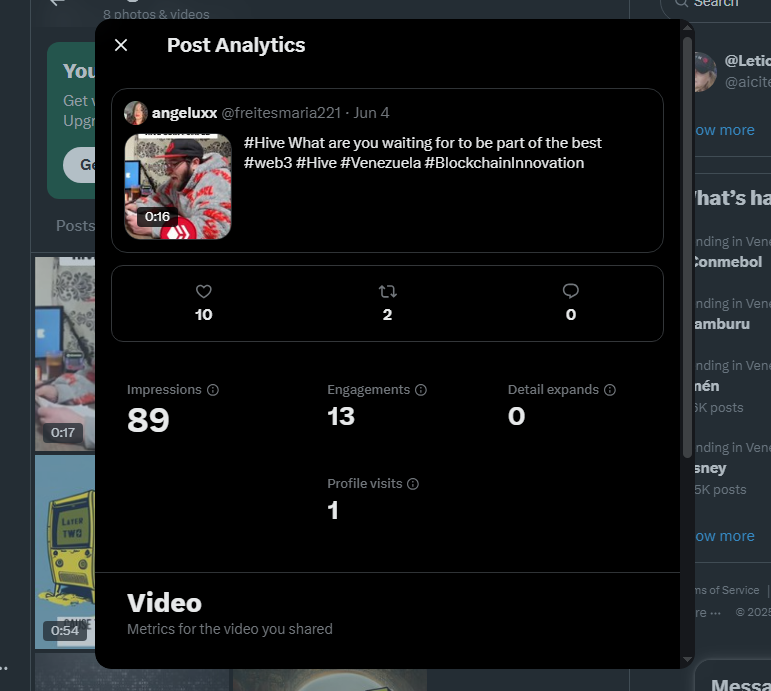Click the like count 10

204,315
